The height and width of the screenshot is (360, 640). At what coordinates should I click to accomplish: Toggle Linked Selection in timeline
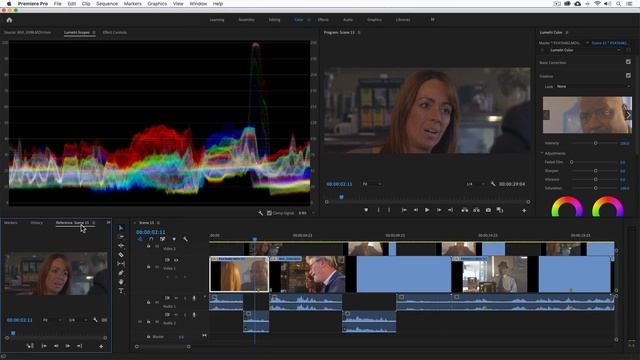[162, 239]
